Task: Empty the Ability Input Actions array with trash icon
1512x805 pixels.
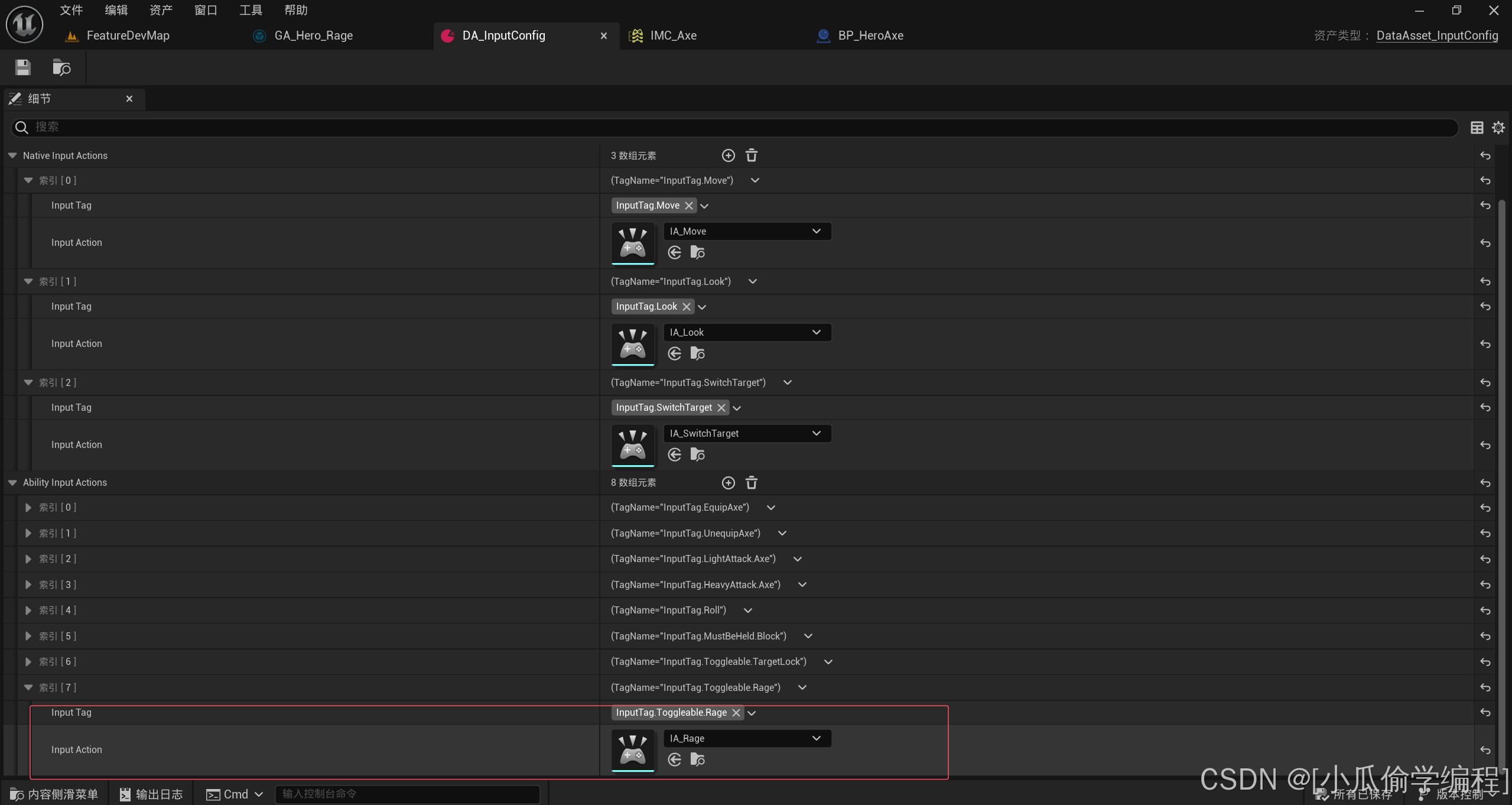Action: click(x=752, y=483)
